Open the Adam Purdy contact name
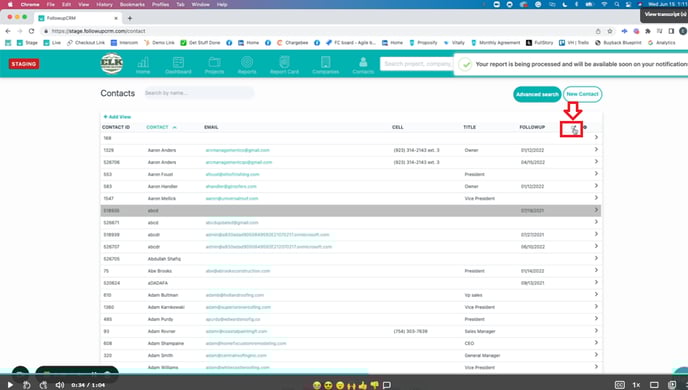688x390 pixels. (x=161, y=319)
